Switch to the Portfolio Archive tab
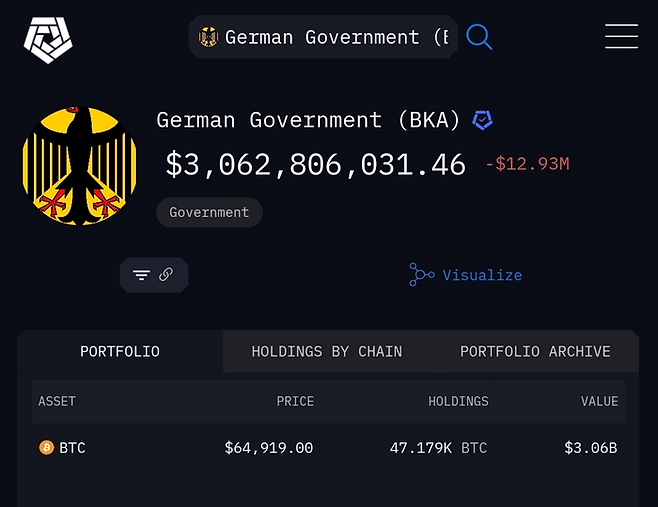Image resolution: width=658 pixels, height=507 pixels. coord(535,351)
